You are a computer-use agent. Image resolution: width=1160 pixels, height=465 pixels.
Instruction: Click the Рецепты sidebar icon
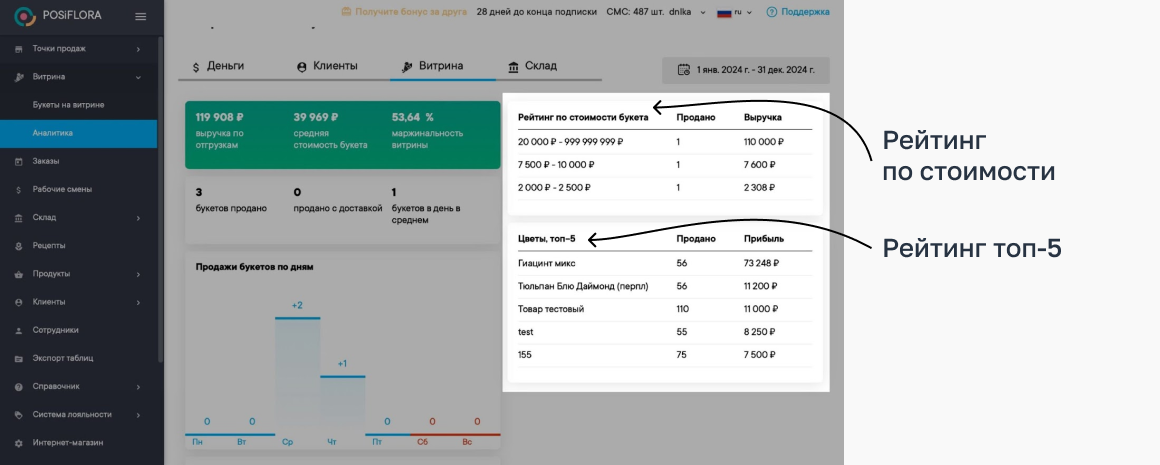pos(19,245)
